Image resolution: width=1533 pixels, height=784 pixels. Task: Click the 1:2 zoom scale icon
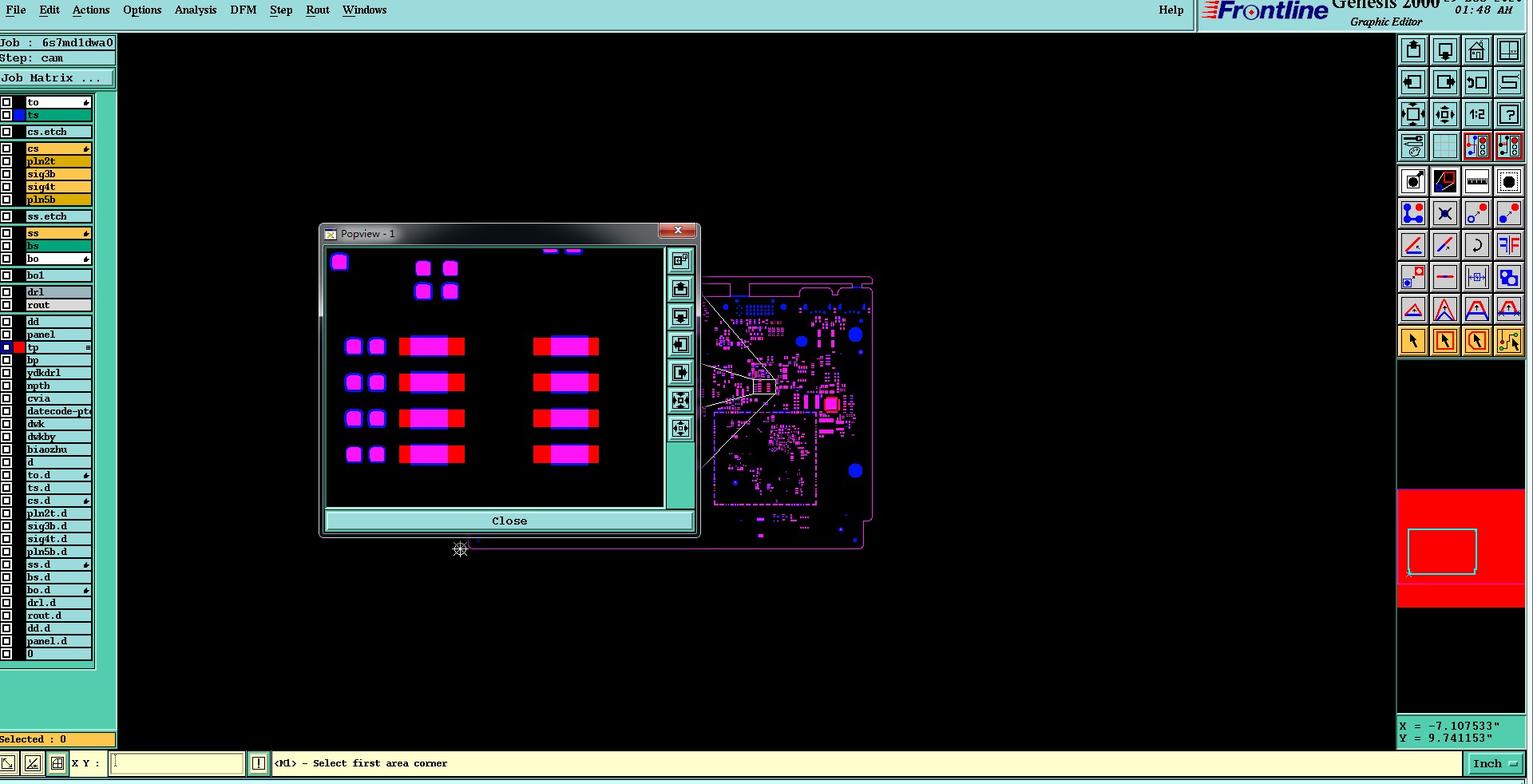(1477, 114)
